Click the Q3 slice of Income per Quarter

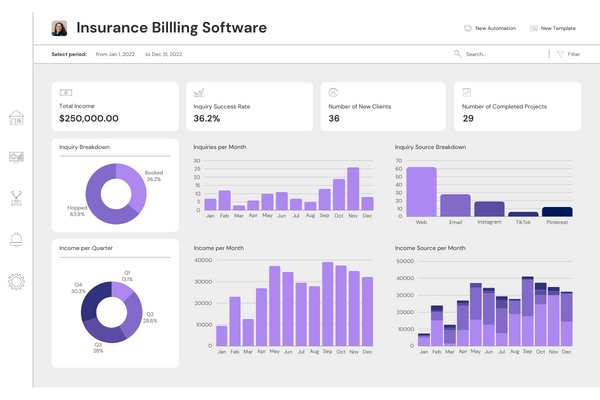(x=104, y=333)
